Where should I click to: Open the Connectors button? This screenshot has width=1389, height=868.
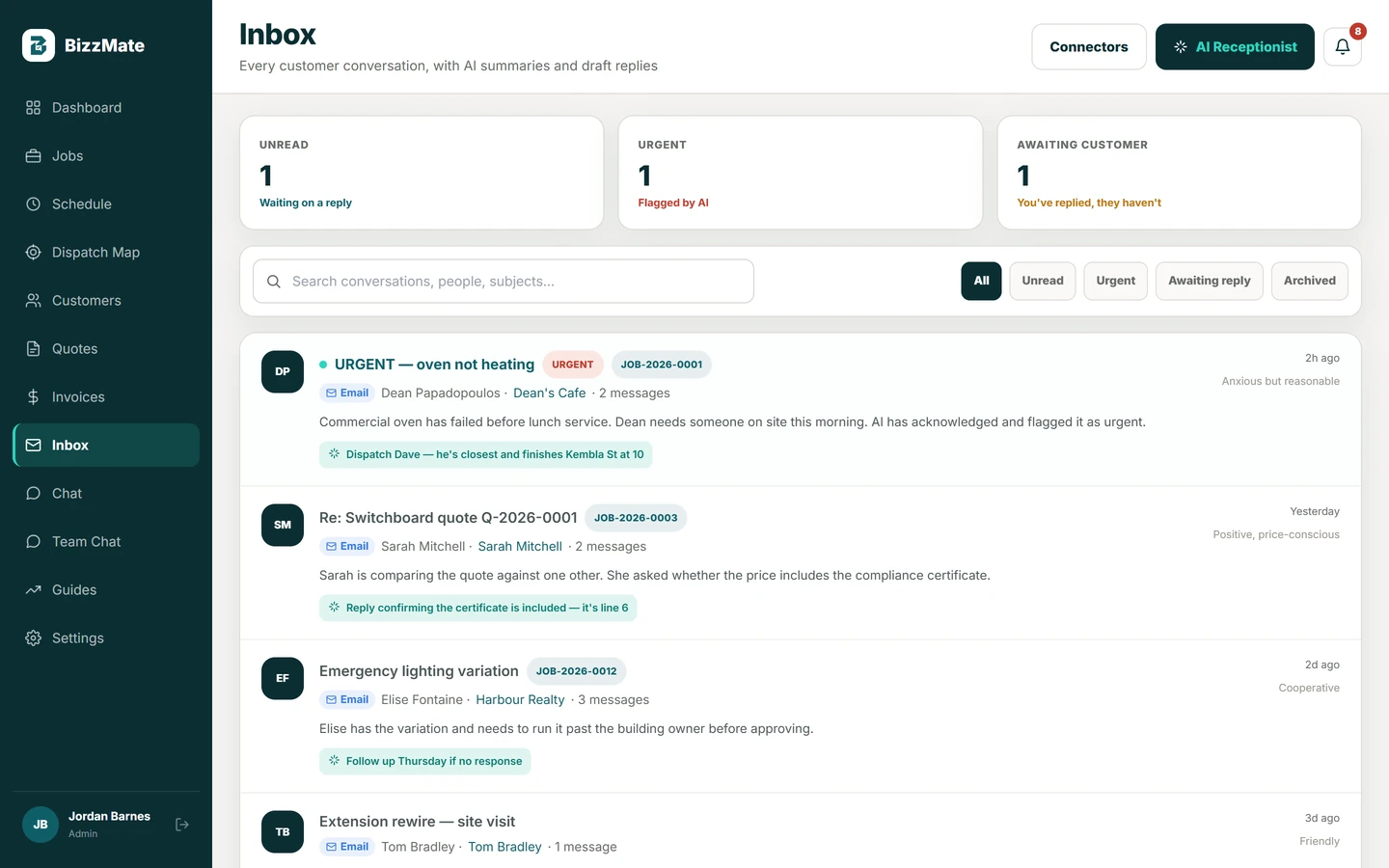[1089, 46]
